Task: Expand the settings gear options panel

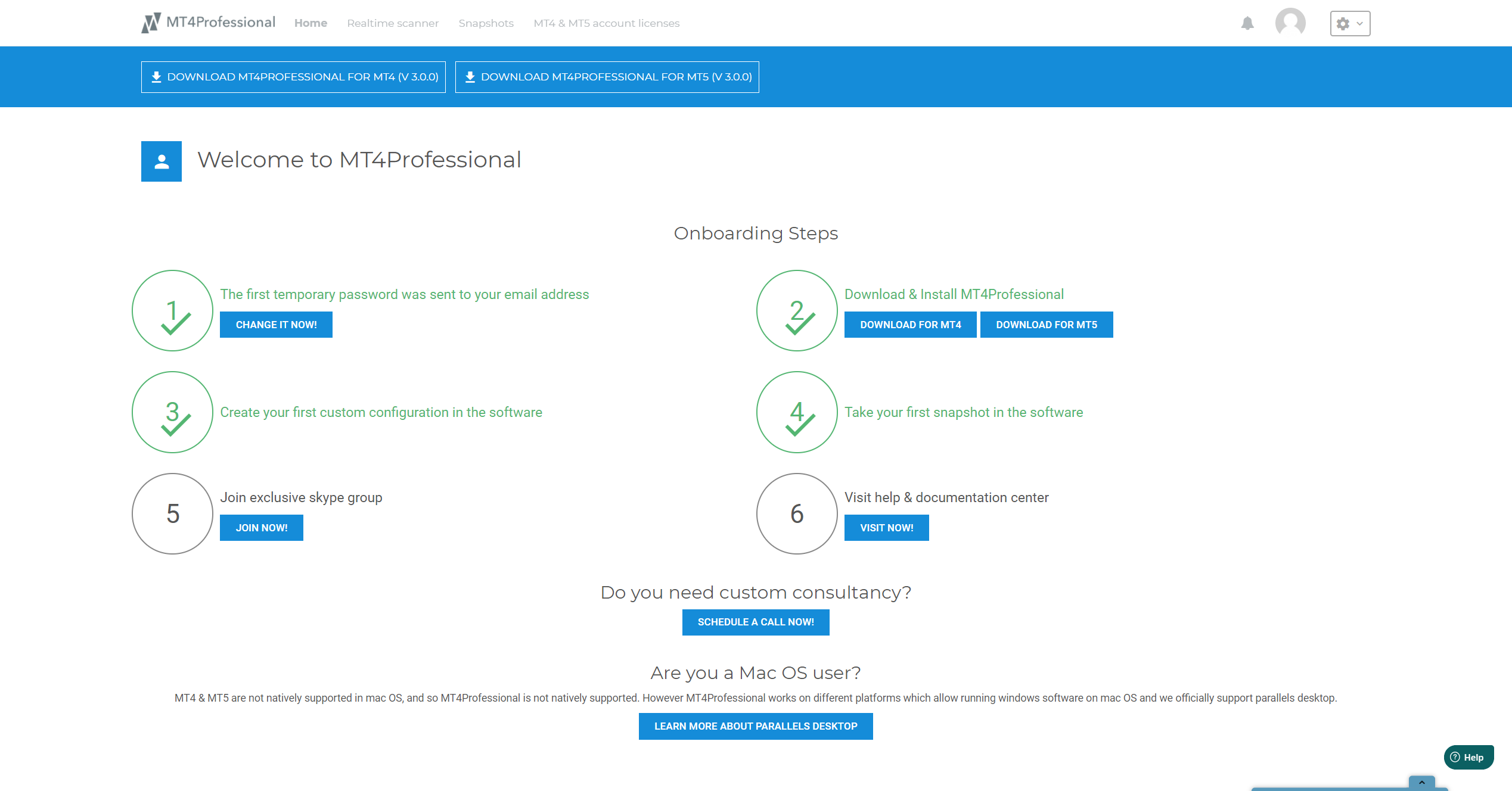Action: [x=1350, y=23]
